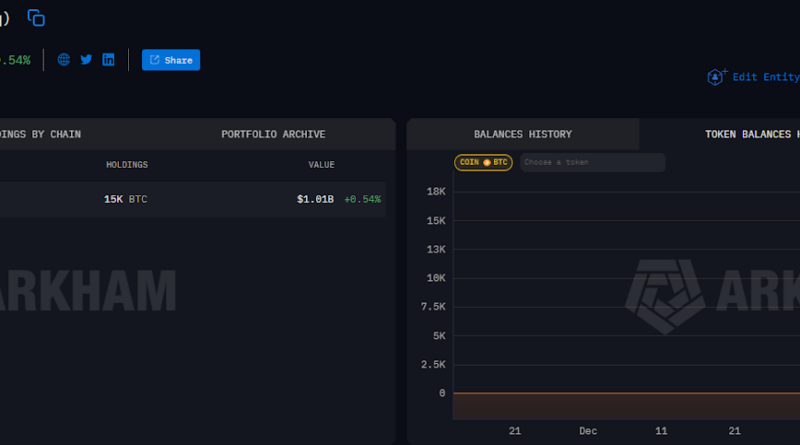Image resolution: width=800 pixels, height=445 pixels.
Task: Sort by the Holdings column header
Action: pos(127,165)
